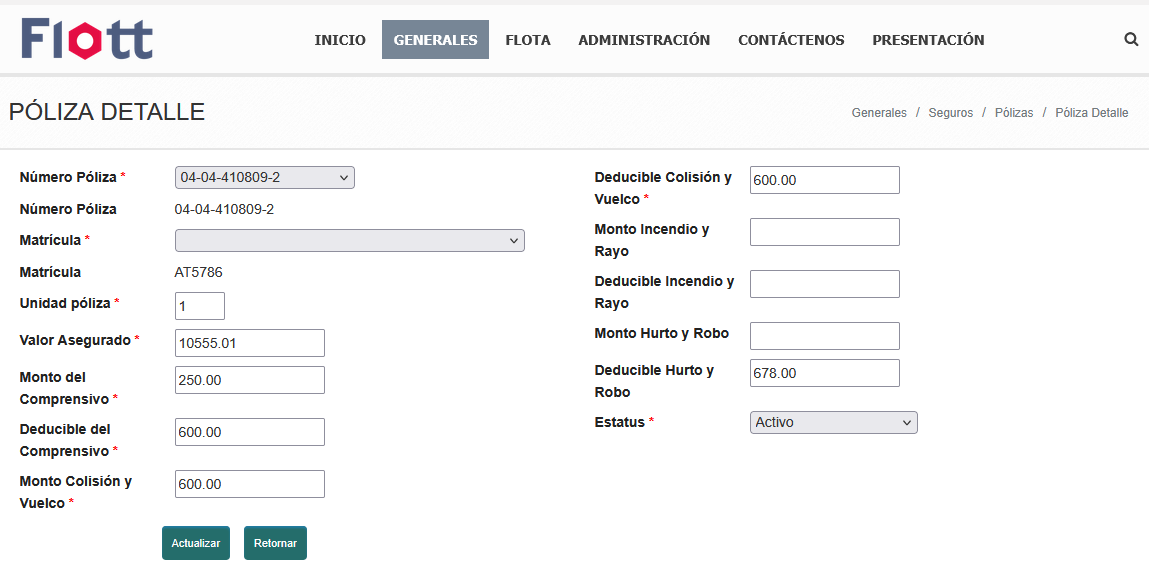Image resolution: width=1149 pixels, height=581 pixels.
Task: Click the search magnifier icon
Action: 1131,40
